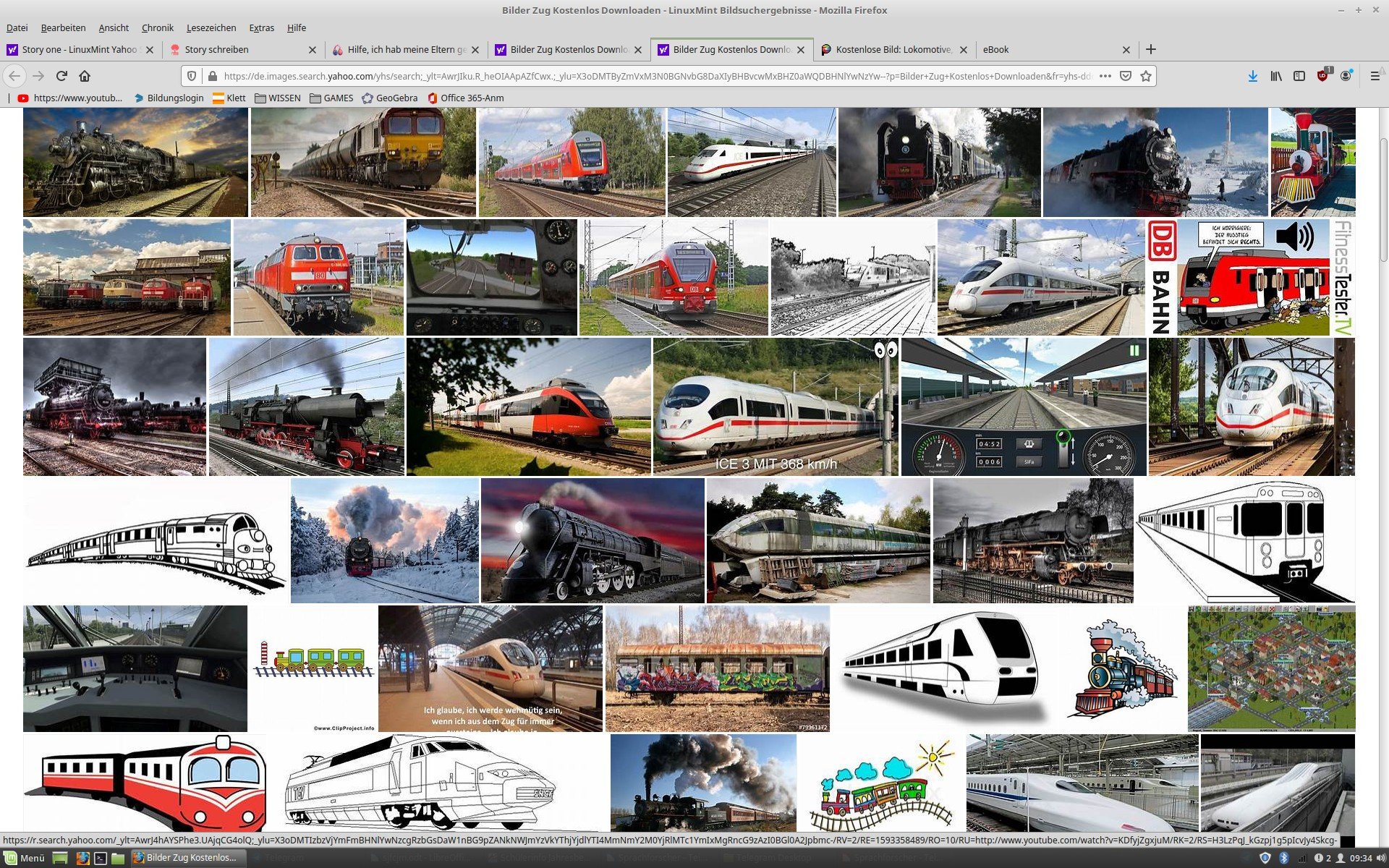Save page to Pocket

(x=1126, y=76)
